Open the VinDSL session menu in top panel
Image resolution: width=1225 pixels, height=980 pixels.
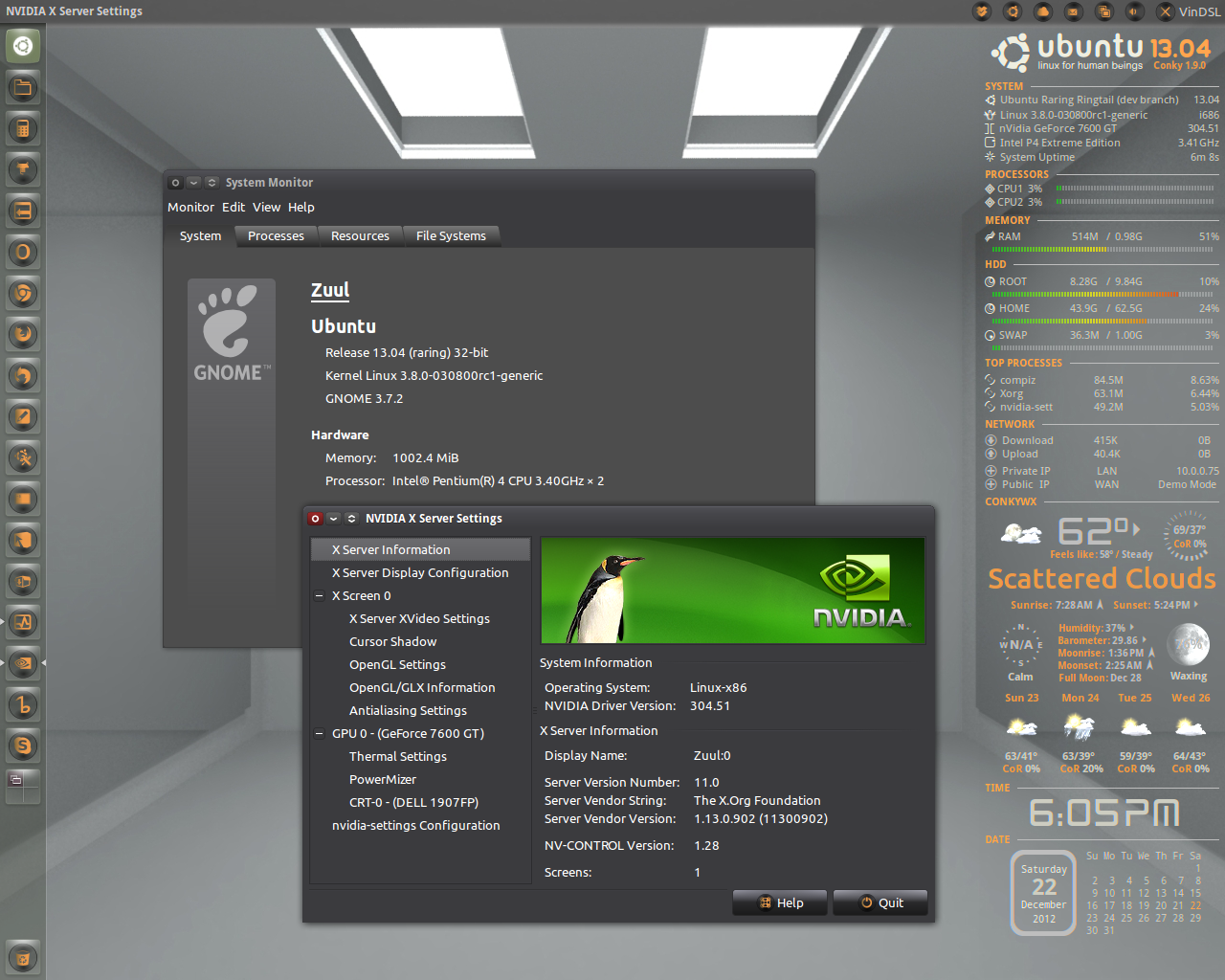click(1189, 11)
